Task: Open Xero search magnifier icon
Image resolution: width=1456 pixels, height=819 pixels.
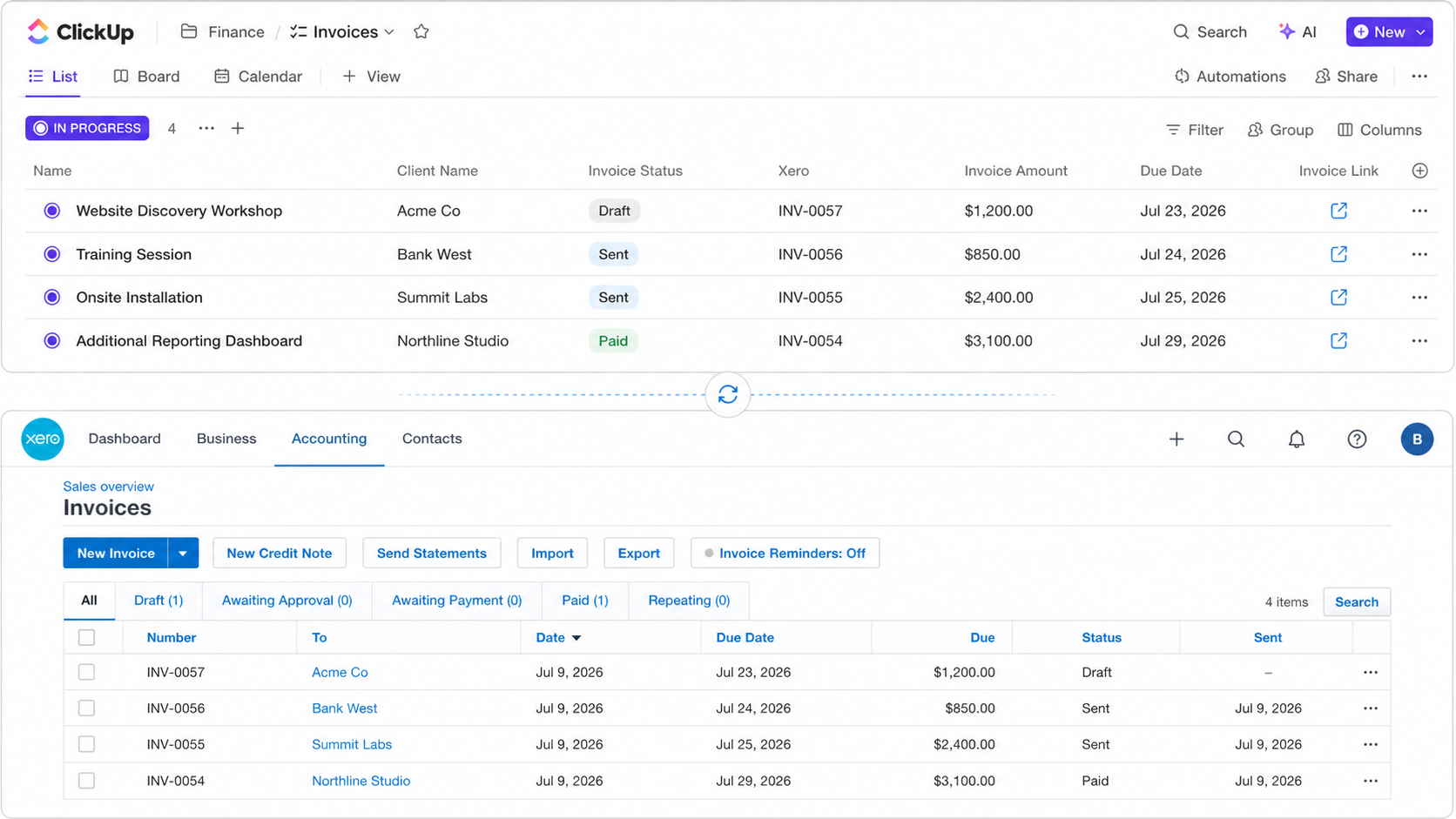Action: pos(1236,440)
